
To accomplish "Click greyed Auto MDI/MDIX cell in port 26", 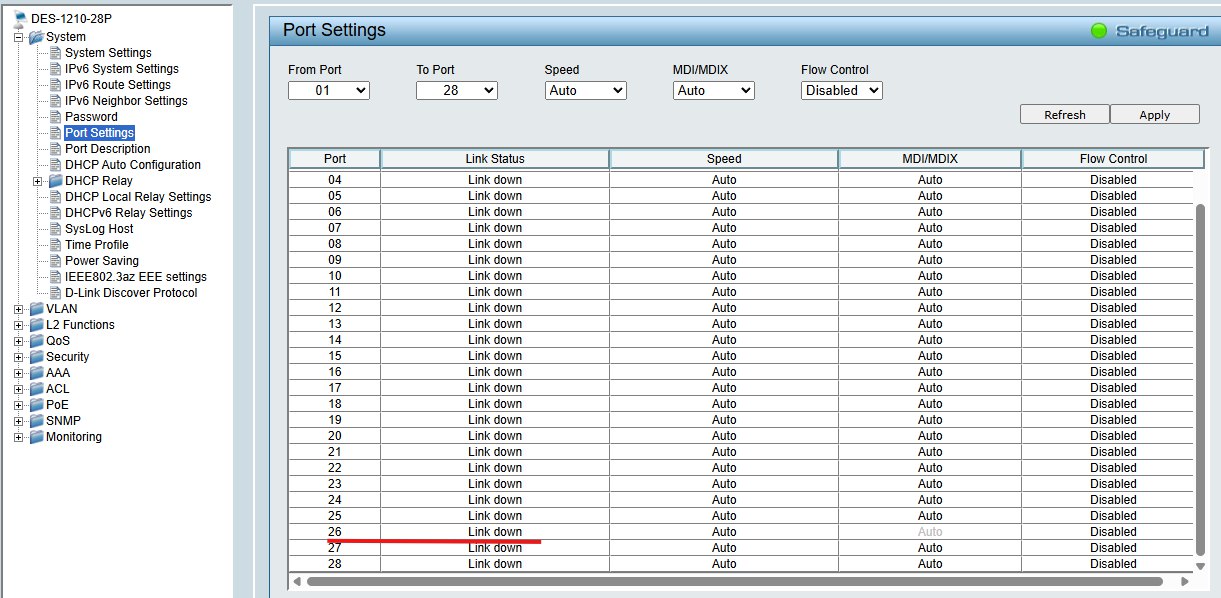I will tap(930, 532).
